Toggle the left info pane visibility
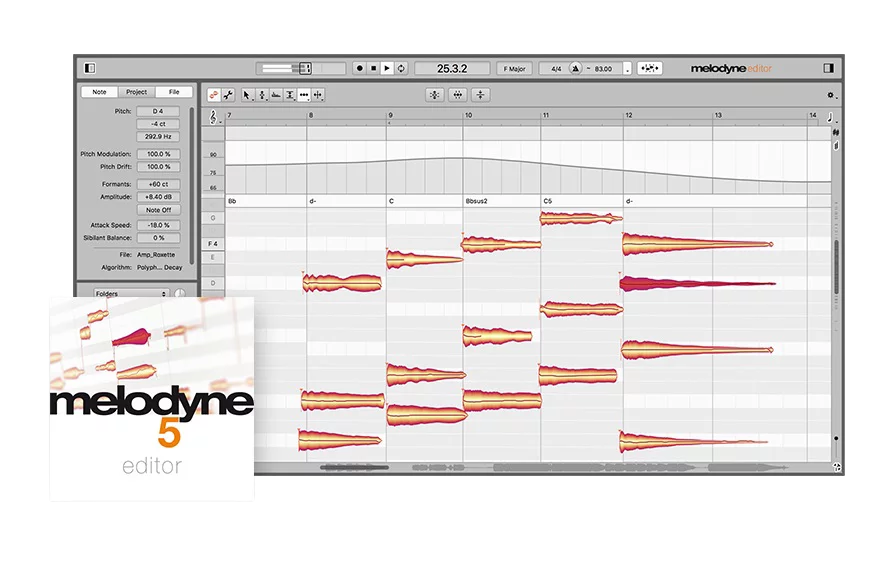The width and height of the screenshot is (888, 562). [90, 68]
